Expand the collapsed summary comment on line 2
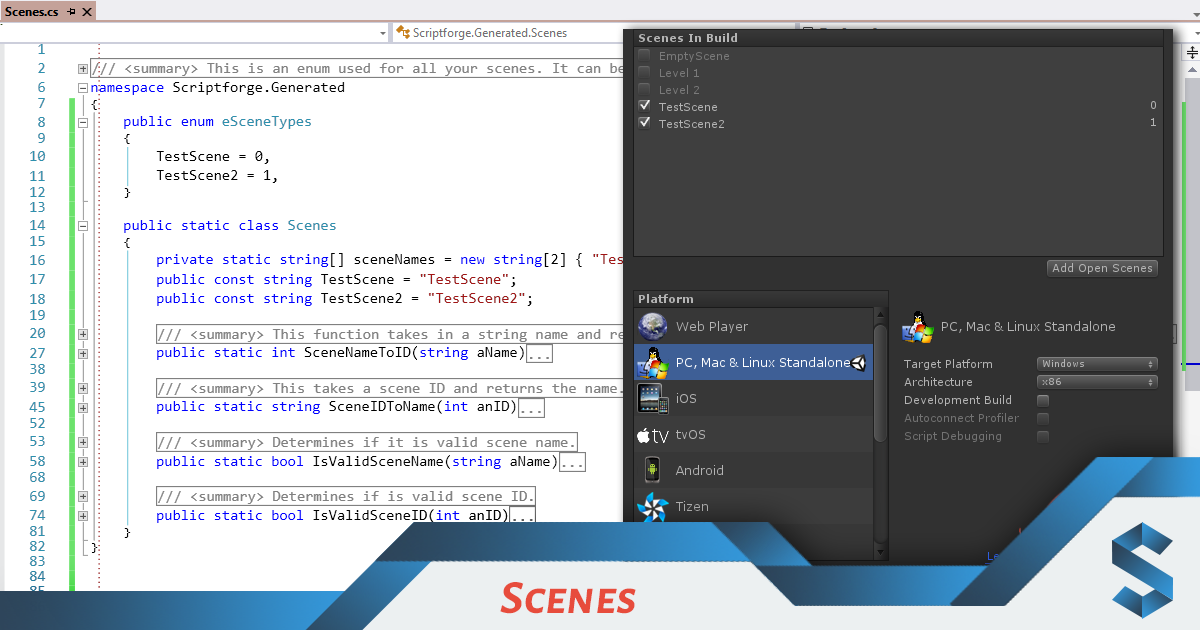The height and width of the screenshot is (630, 1200). pyautogui.click(x=83, y=69)
